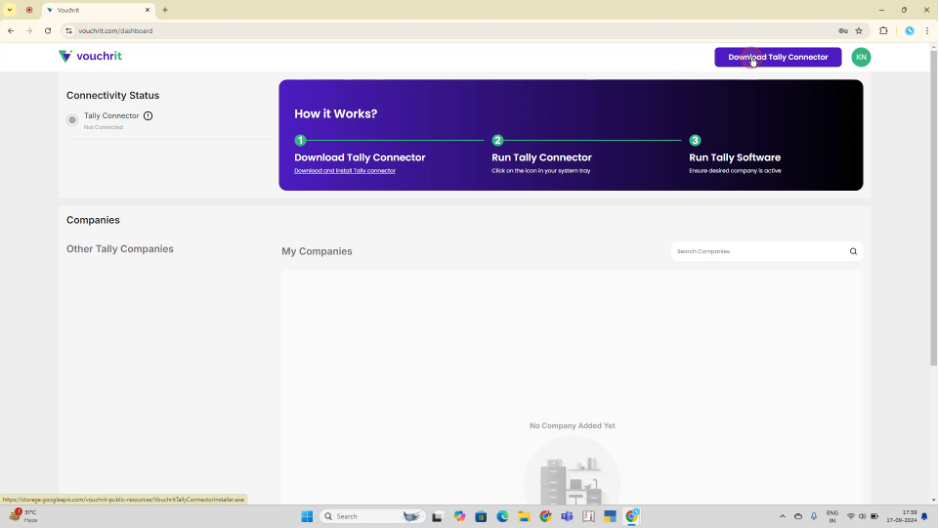Launch Copilot from the taskbar

pyautogui.click(x=459, y=516)
